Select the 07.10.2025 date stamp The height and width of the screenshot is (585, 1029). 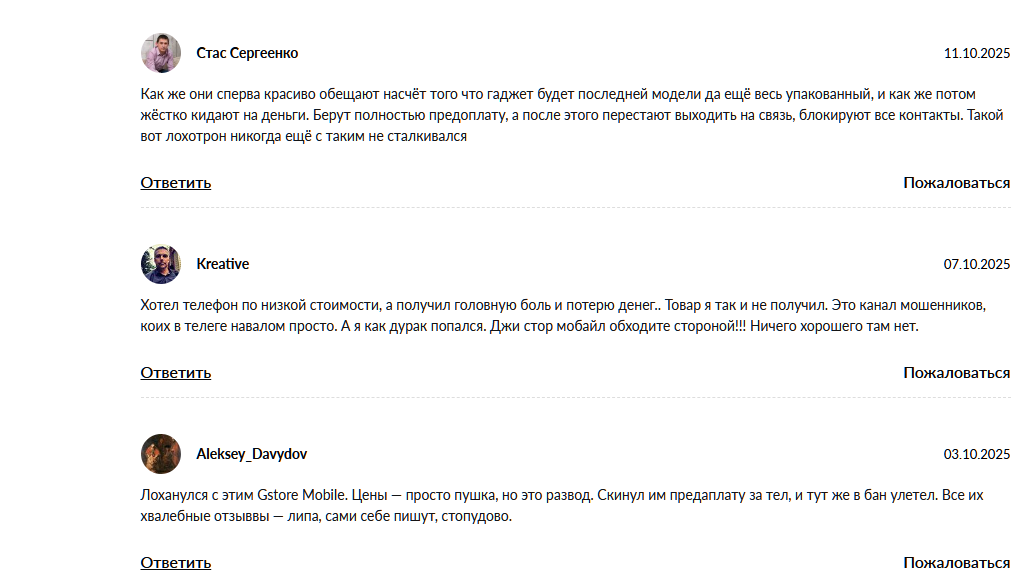[x=977, y=265]
